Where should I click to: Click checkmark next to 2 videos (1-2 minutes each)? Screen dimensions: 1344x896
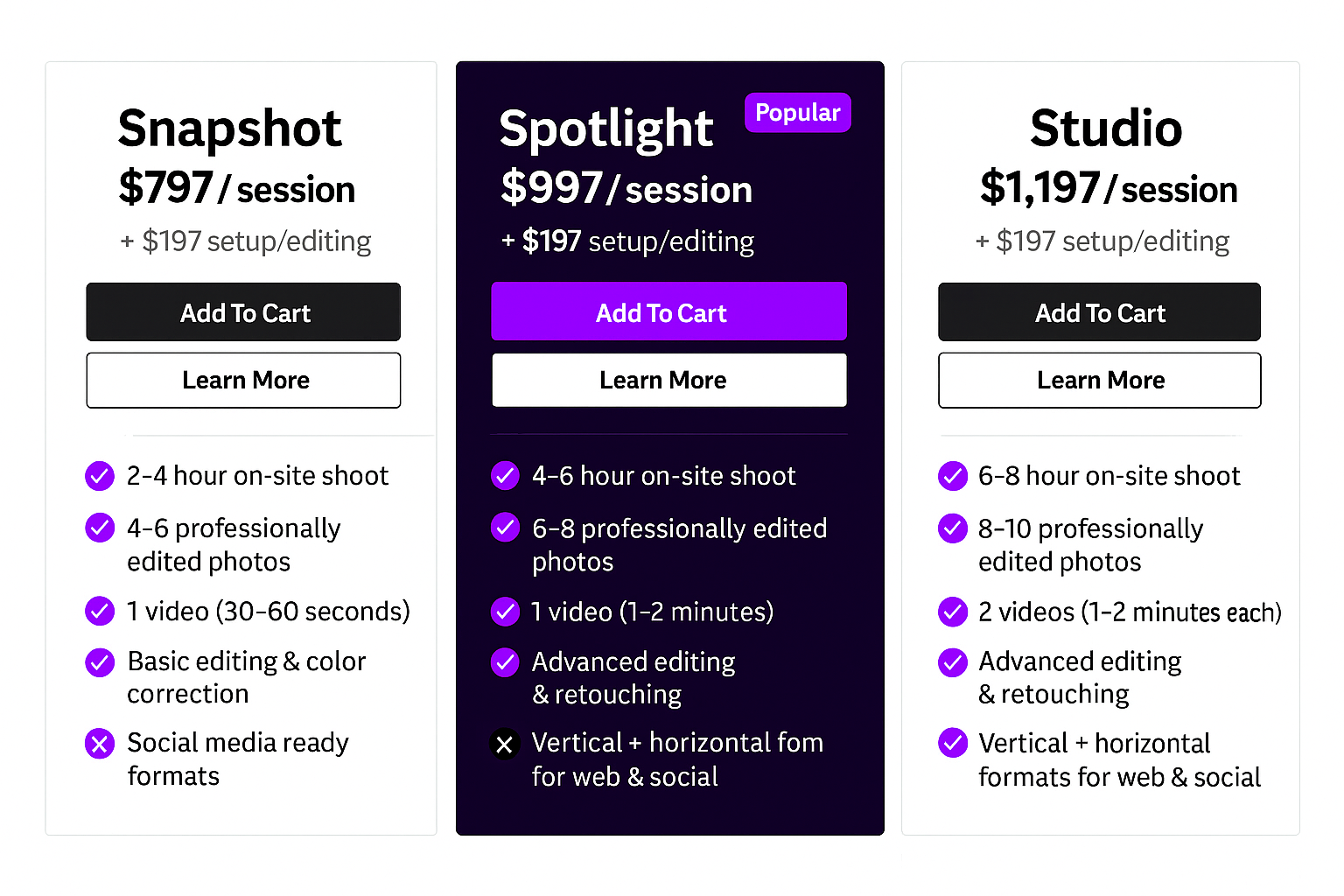click(953, 612)
